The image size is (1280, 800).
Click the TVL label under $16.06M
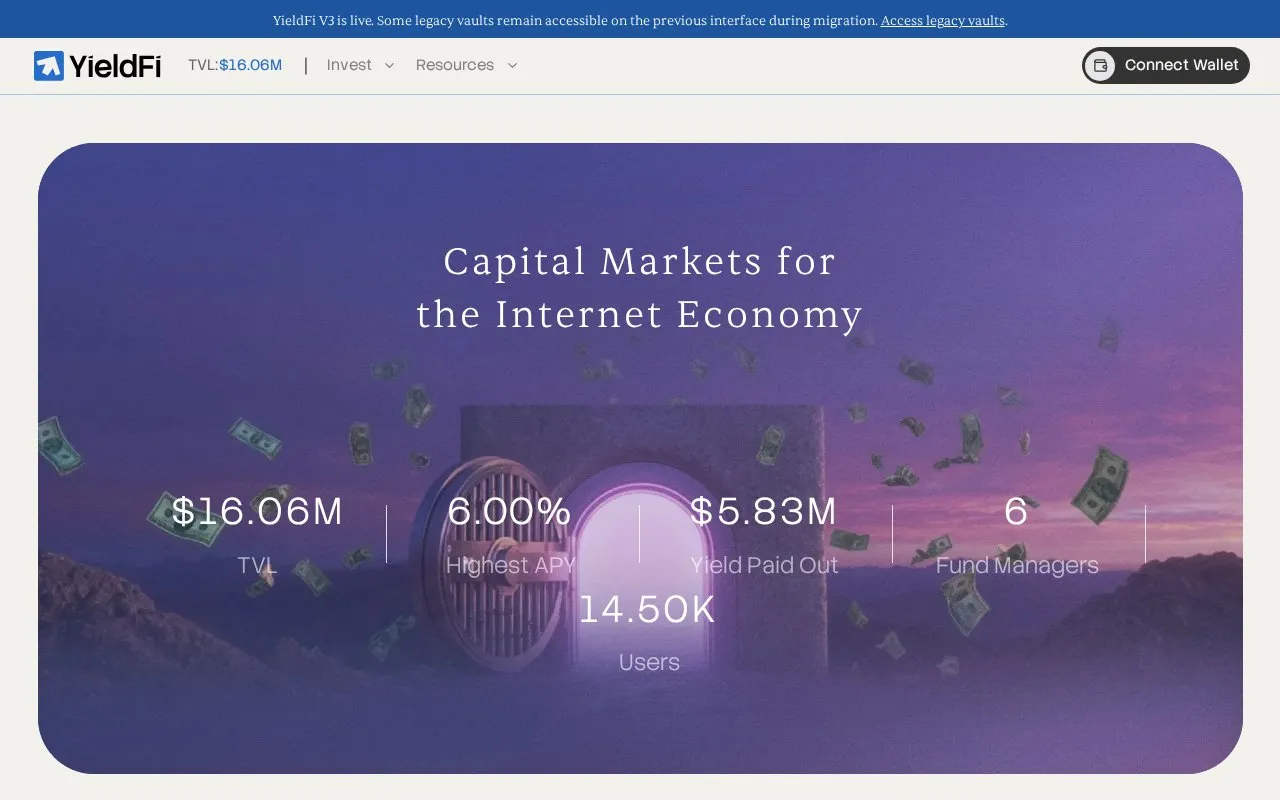pos(257,565)
